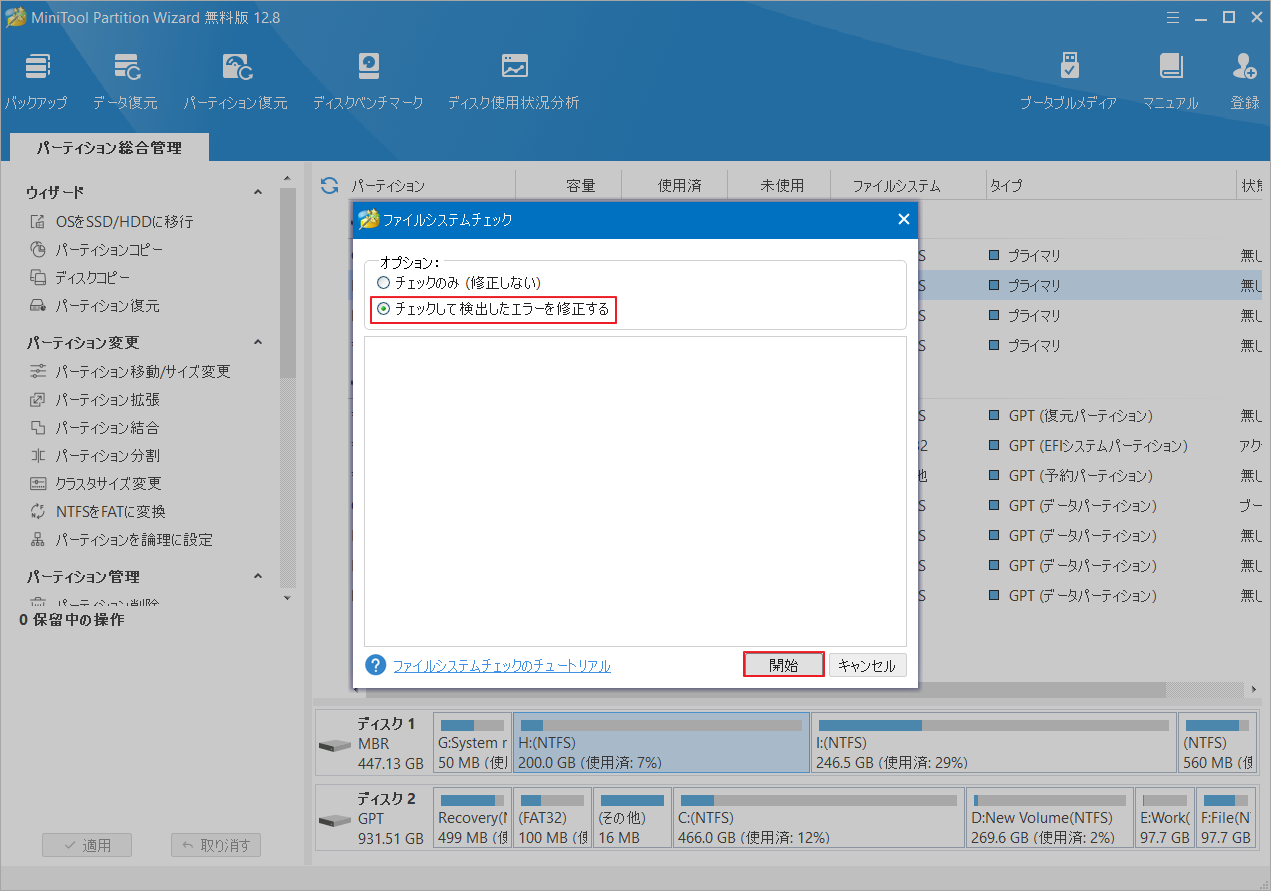The image size is (1271, 891).
Task: Collapse the パーティション管理 section
Action: pyautogui.click(x=258, y=576)
